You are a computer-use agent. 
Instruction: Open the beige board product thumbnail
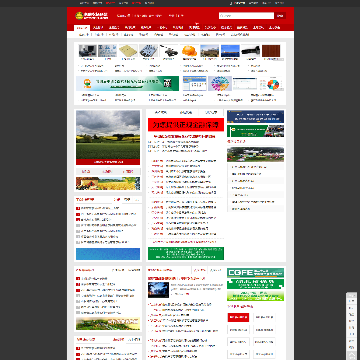(x=128, y=51)
